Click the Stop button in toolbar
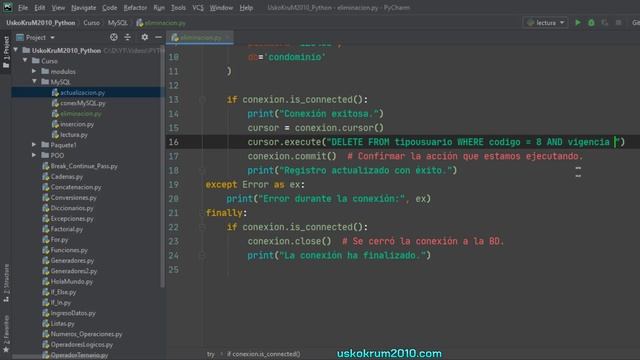The height and width of the screenshot is (360, 640). click(x=618, y=23)
